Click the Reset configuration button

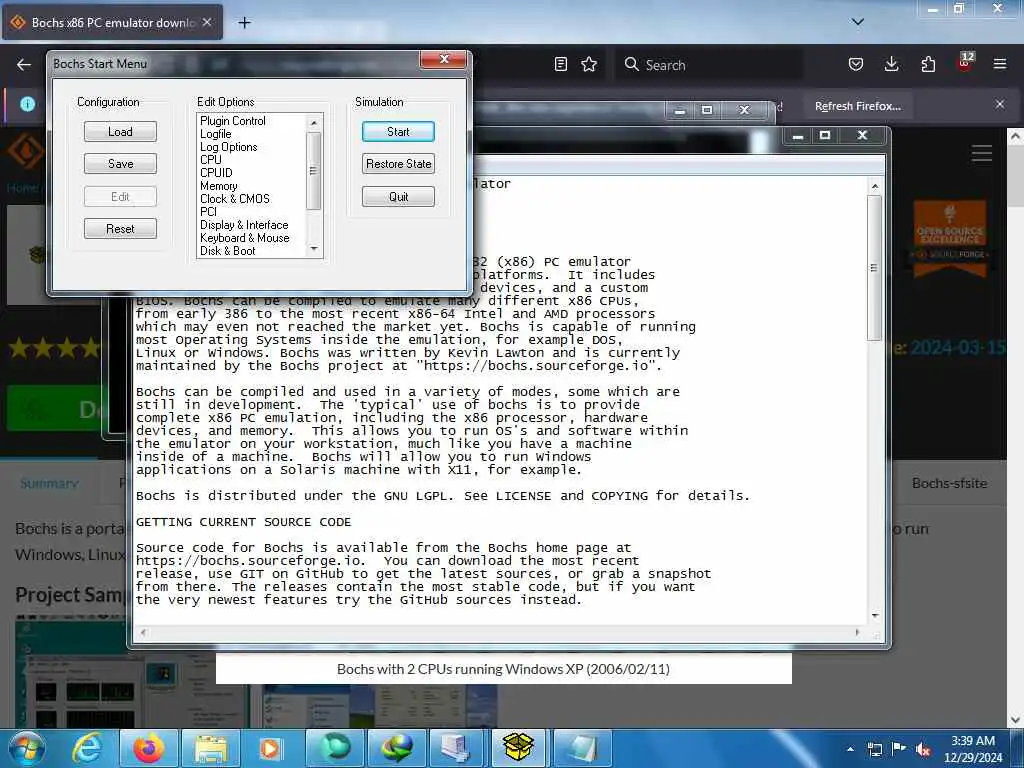pyautogui.click(x=120, y=229)
